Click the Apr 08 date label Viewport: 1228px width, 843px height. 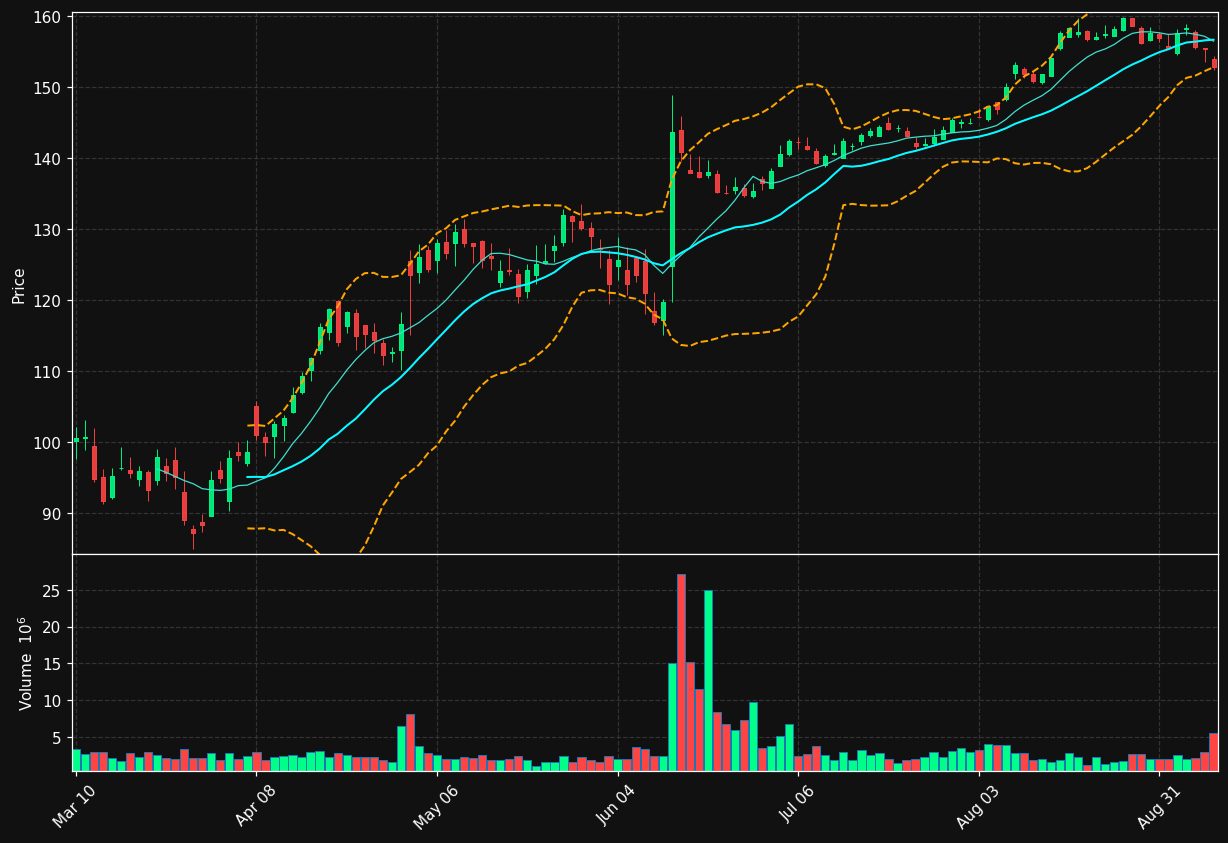pos(256,806)
